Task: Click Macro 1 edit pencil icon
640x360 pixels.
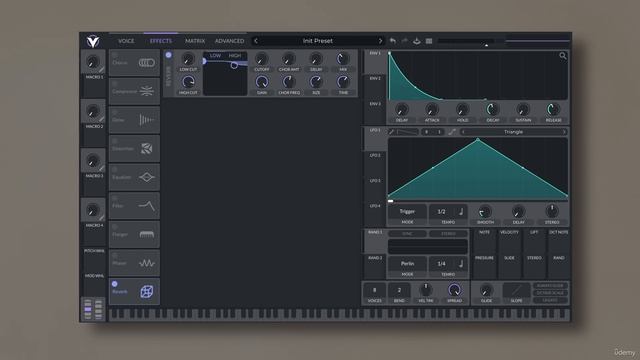Action: pos(101,70)
